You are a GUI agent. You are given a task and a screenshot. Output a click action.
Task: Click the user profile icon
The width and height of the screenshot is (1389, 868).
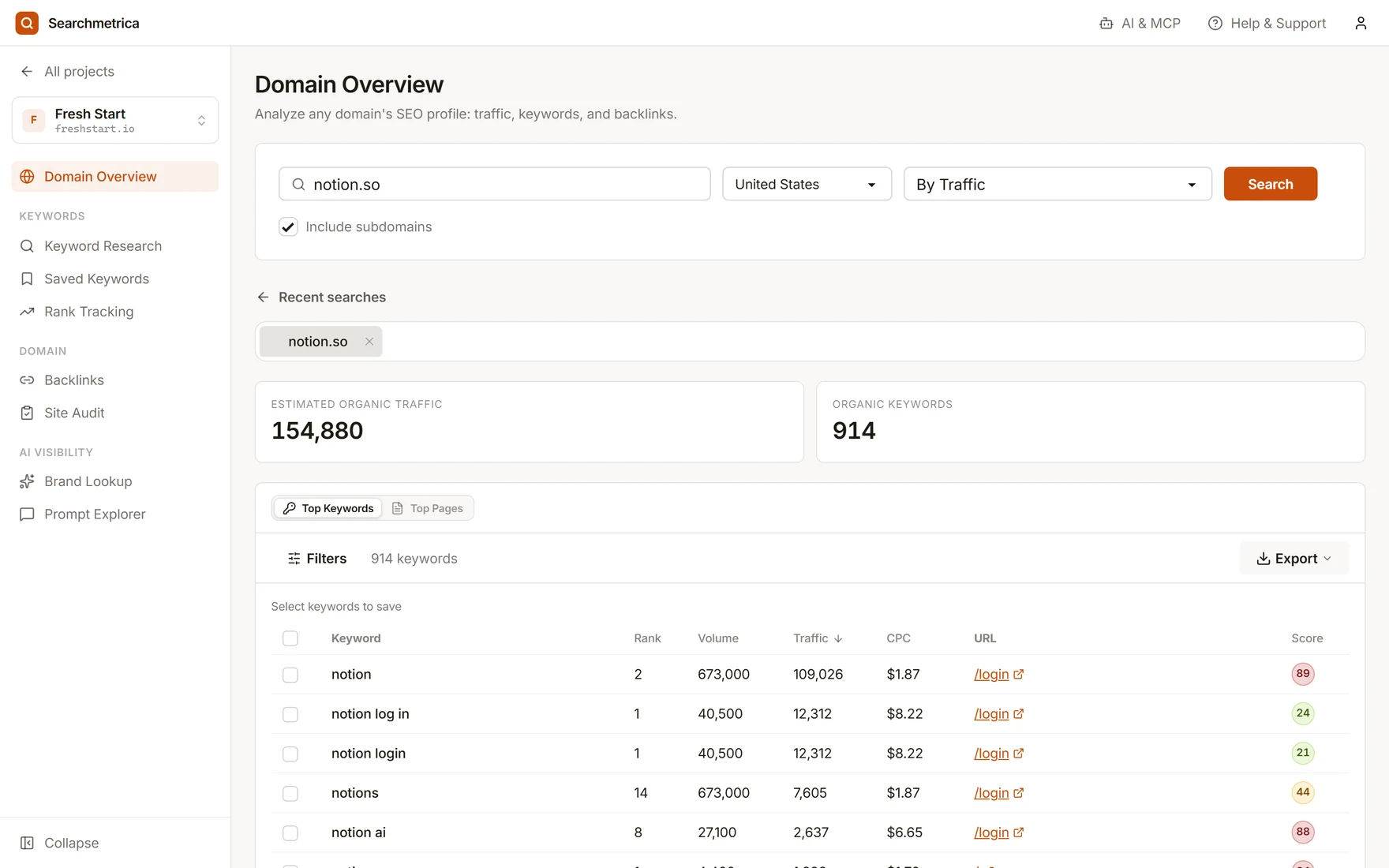point(1361,23)
